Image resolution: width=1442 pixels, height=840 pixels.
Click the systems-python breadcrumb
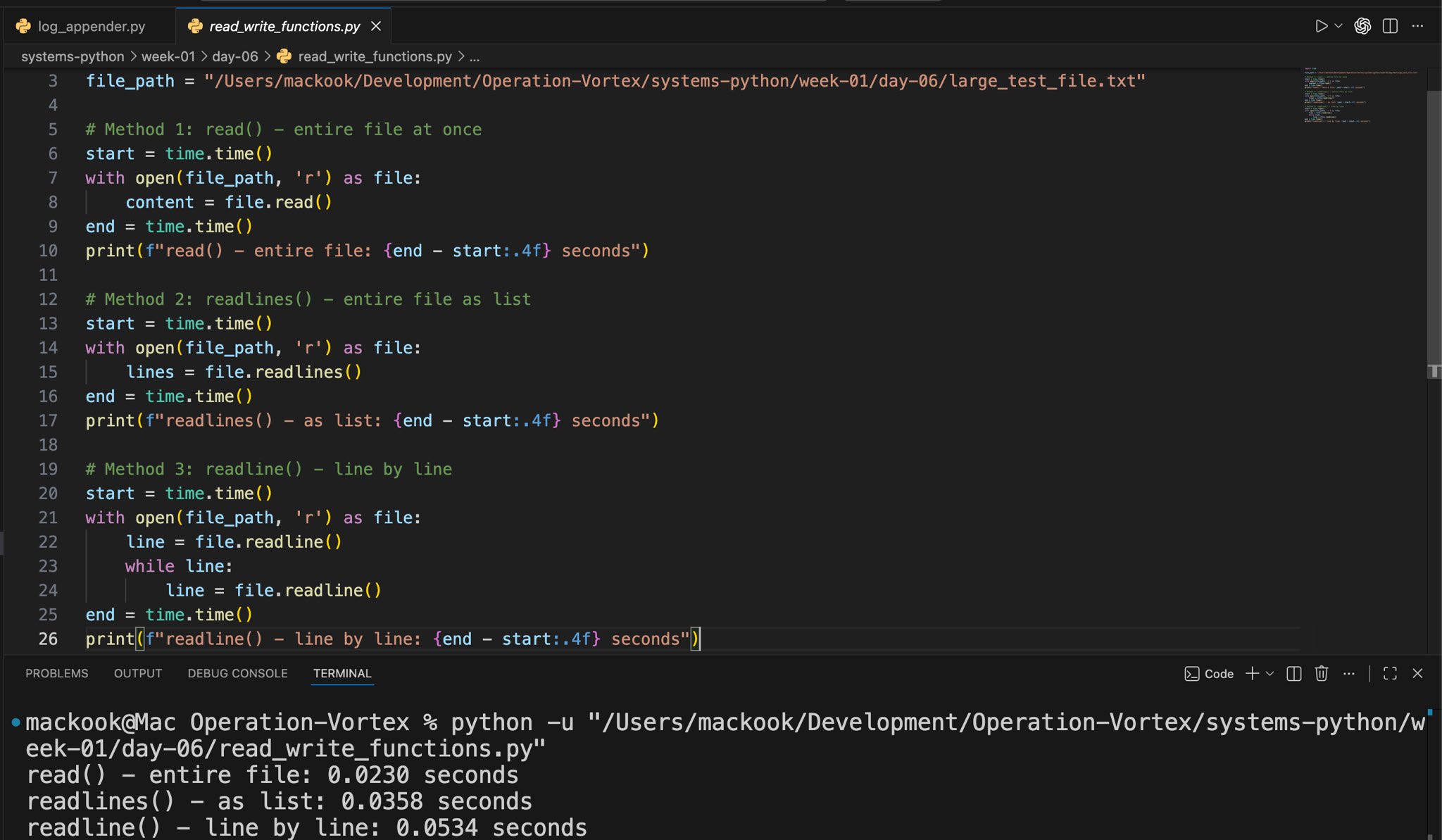tap(72, 56)
